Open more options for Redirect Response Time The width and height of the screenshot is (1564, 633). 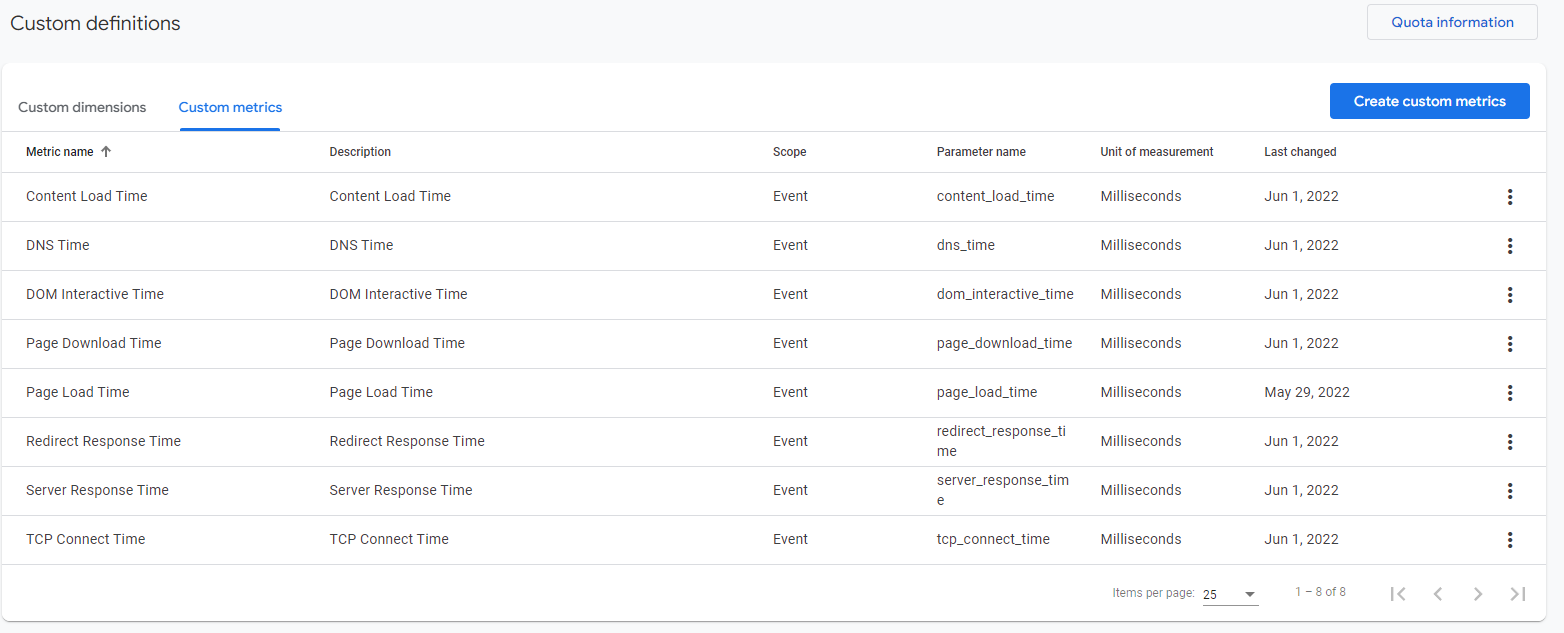click(1509, 442)
